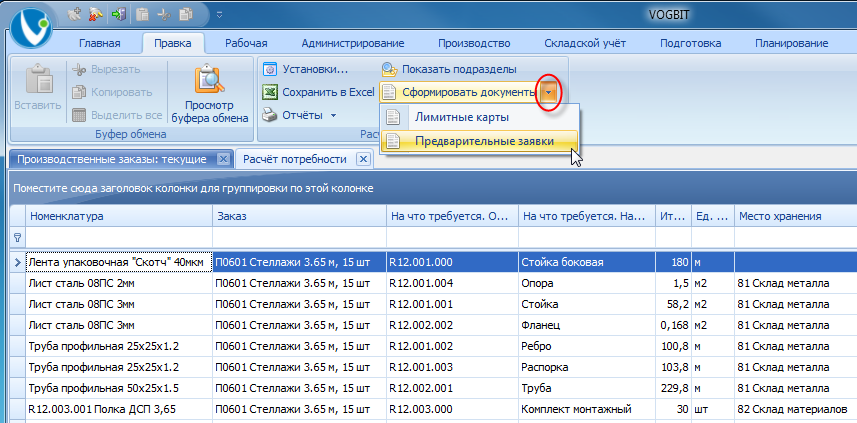Click the Комплект монтажный cell

coord(587,409)
